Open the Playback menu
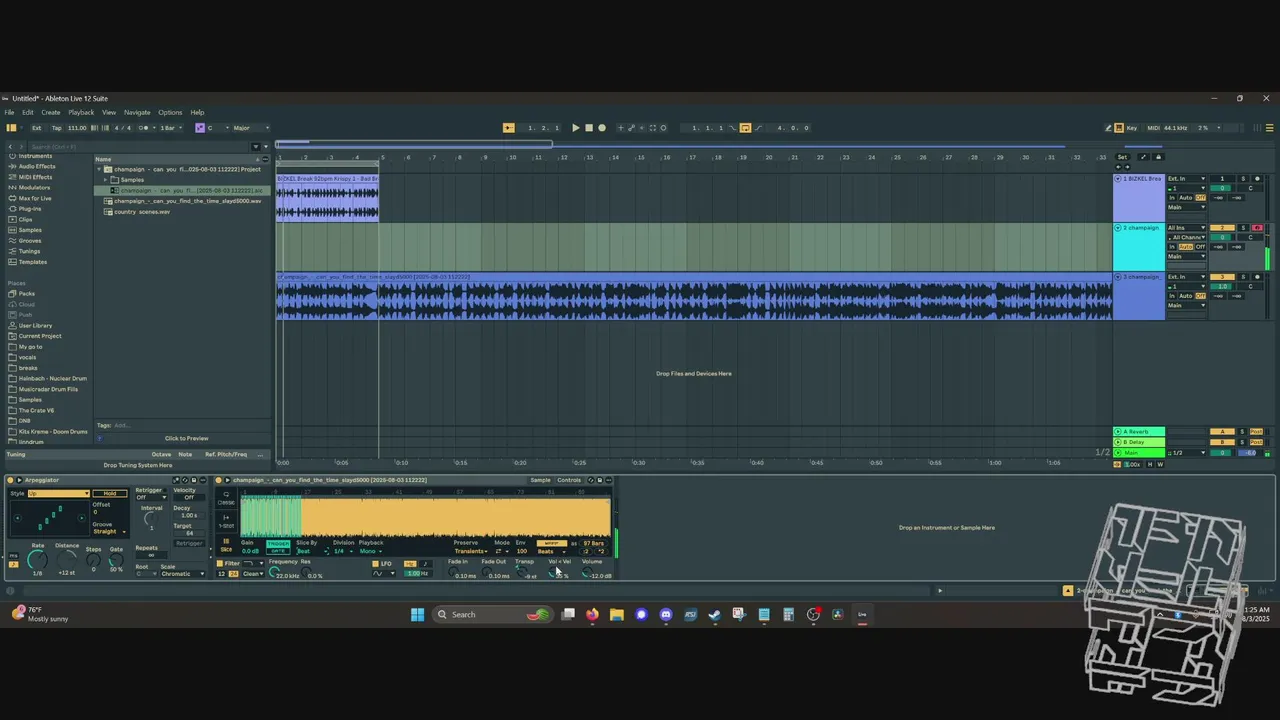The width and height of the screenshot is (1280, 720). (81, 112)
